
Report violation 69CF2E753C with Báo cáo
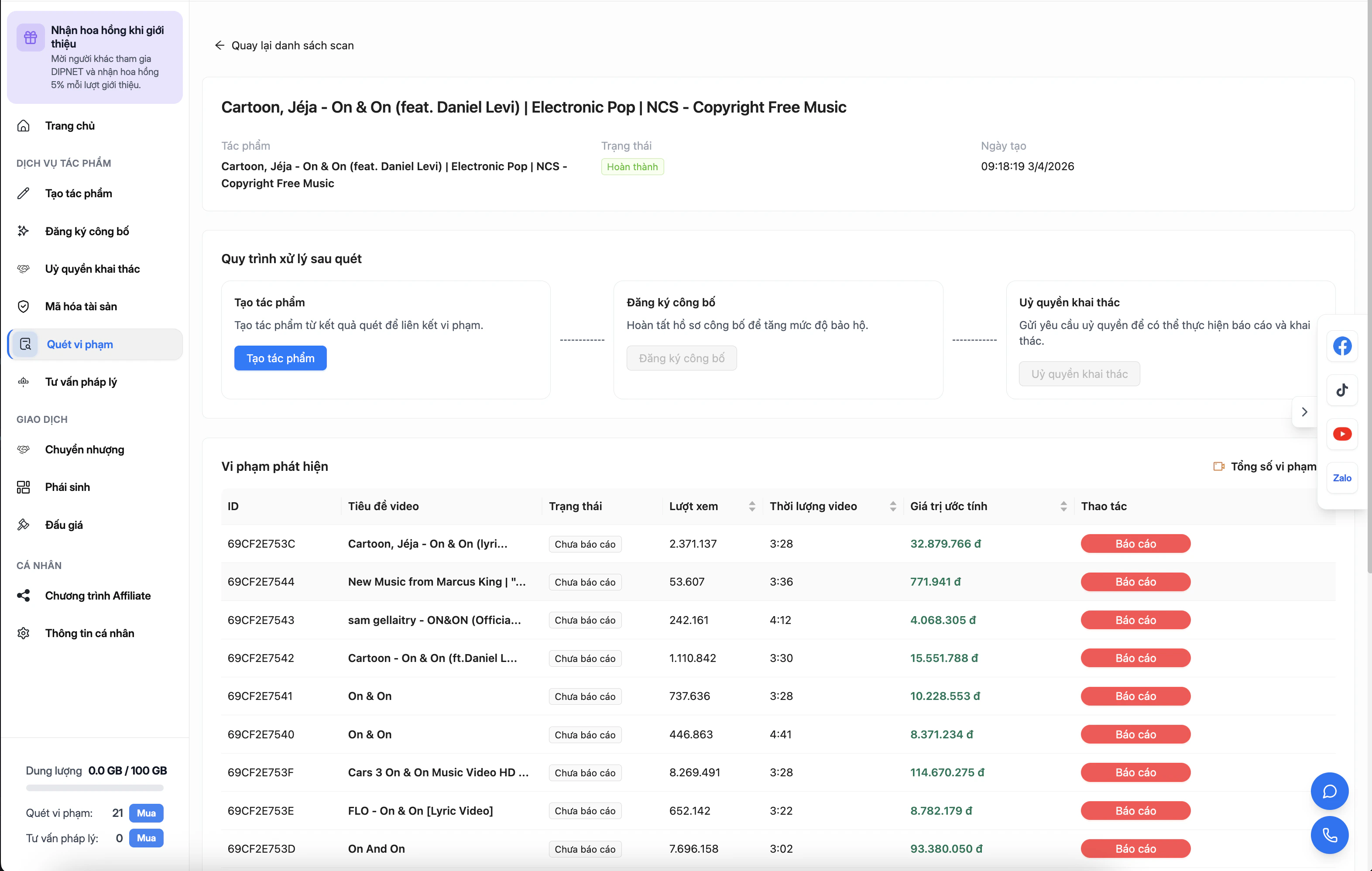pyautogui.click(x=1135, y=544)
